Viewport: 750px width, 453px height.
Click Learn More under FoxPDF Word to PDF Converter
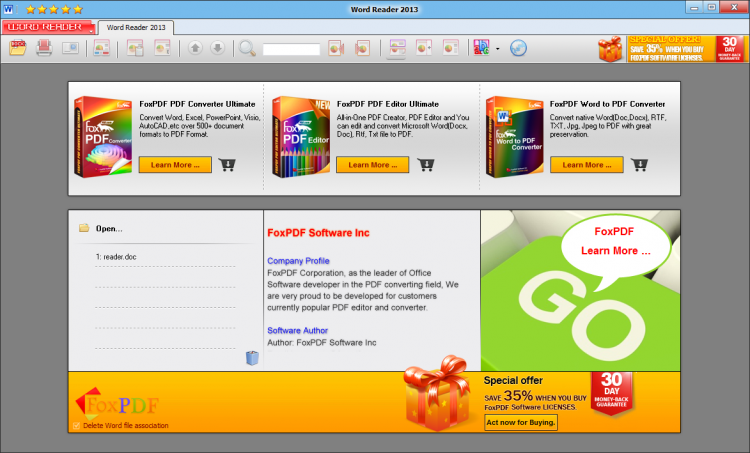coord(586,165)
